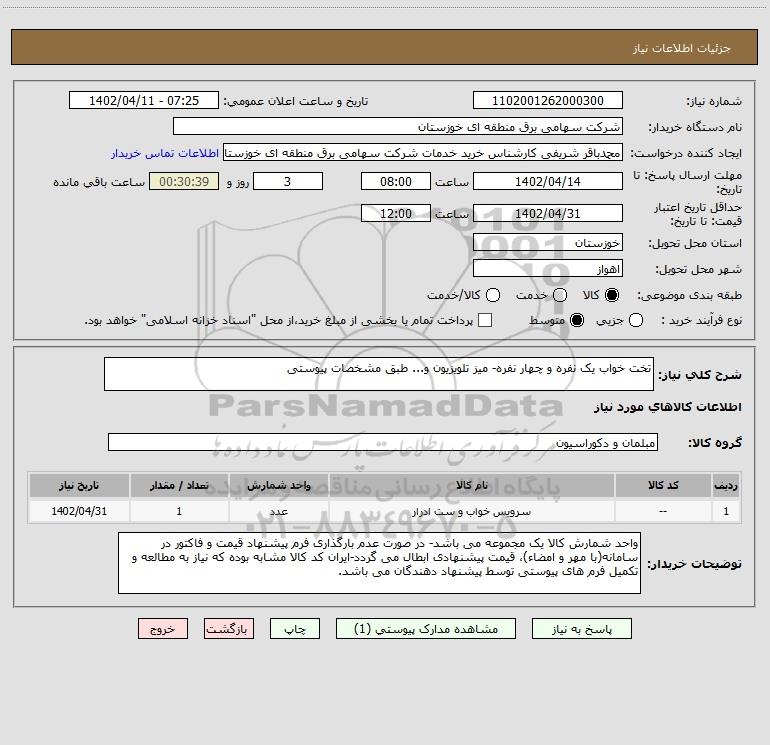The image size is (770, 745).
Task: Click the خروج exit button
Action: (163, 629)
